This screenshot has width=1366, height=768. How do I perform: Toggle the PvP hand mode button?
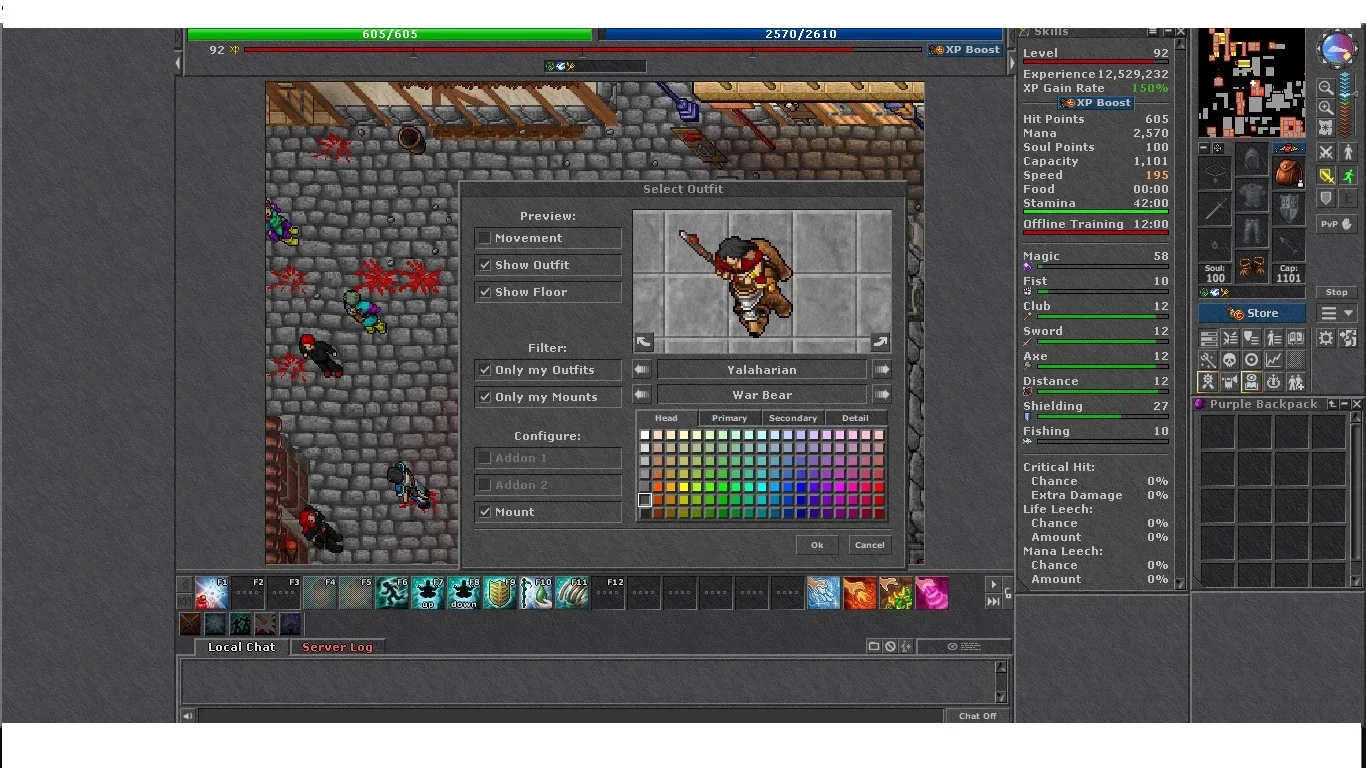(x=1337, y=224)
